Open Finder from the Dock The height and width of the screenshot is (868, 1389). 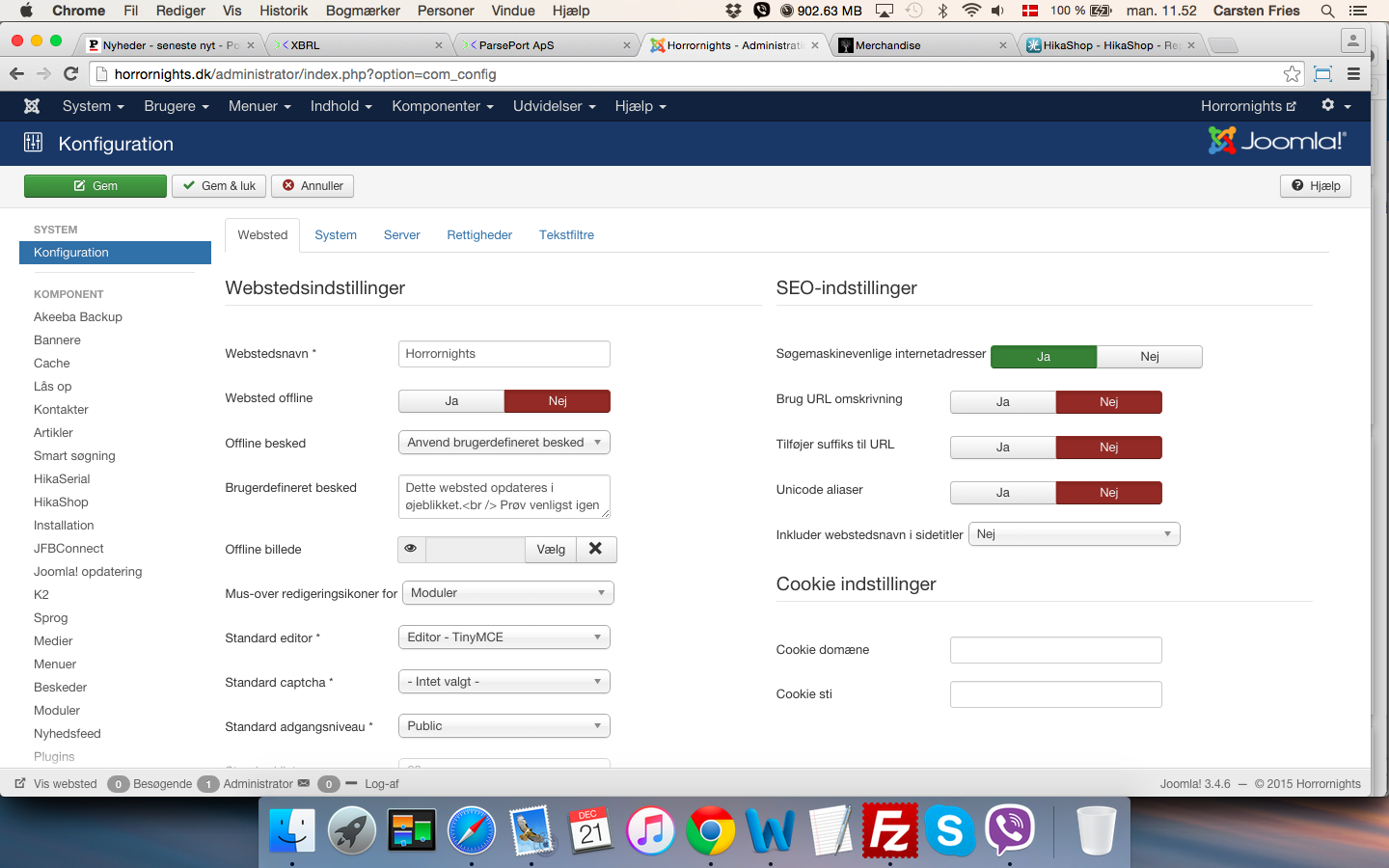(292, 829)
